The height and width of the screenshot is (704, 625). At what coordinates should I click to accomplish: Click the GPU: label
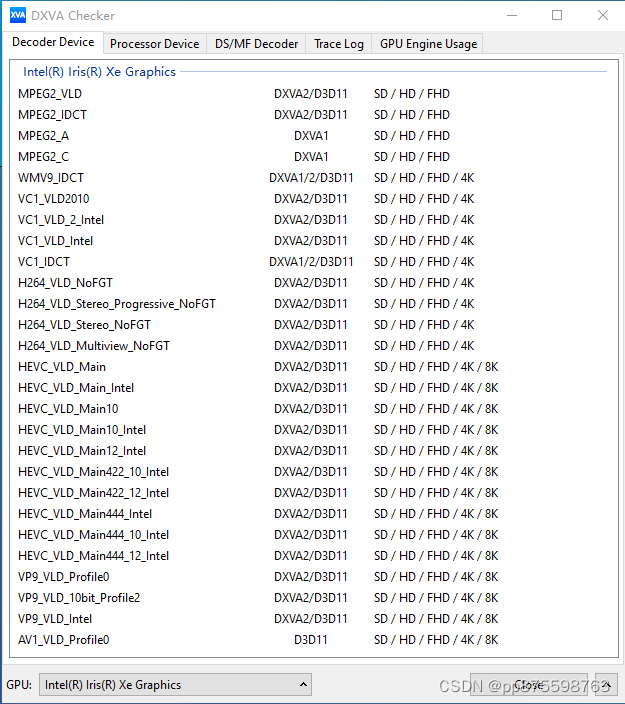point(19,685)
